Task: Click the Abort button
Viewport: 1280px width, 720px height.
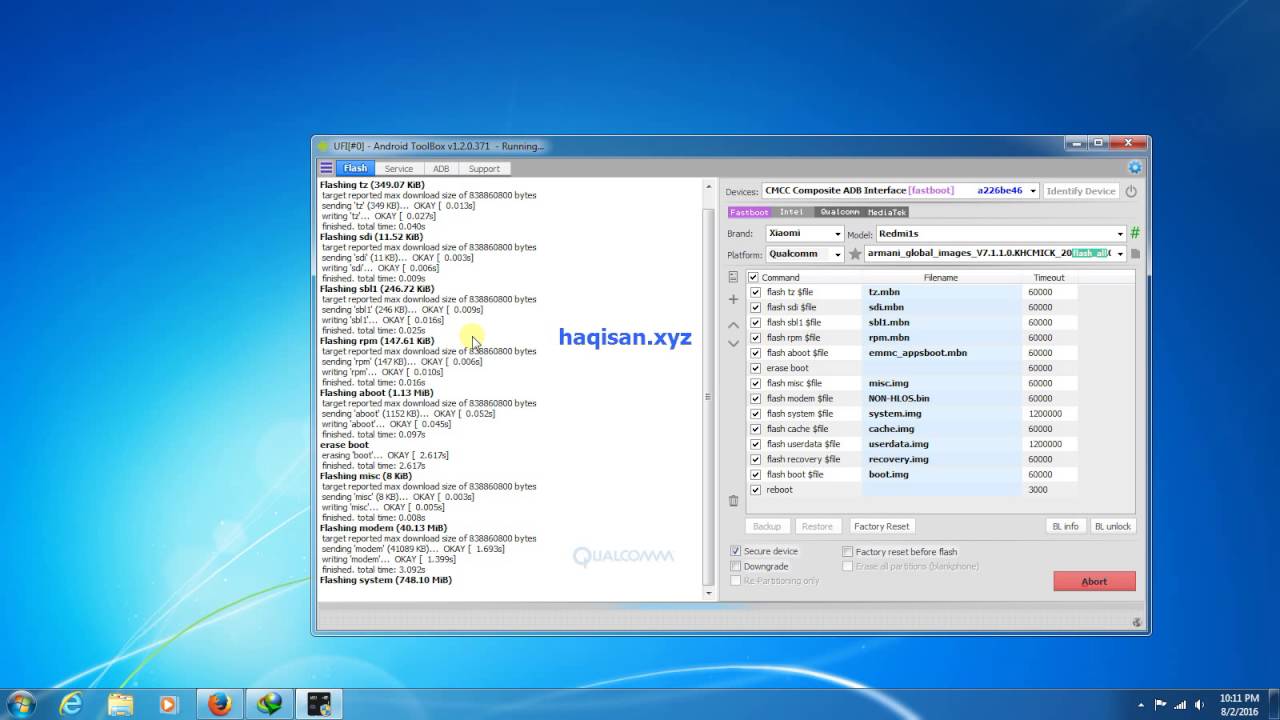Action: [1094, 581]
